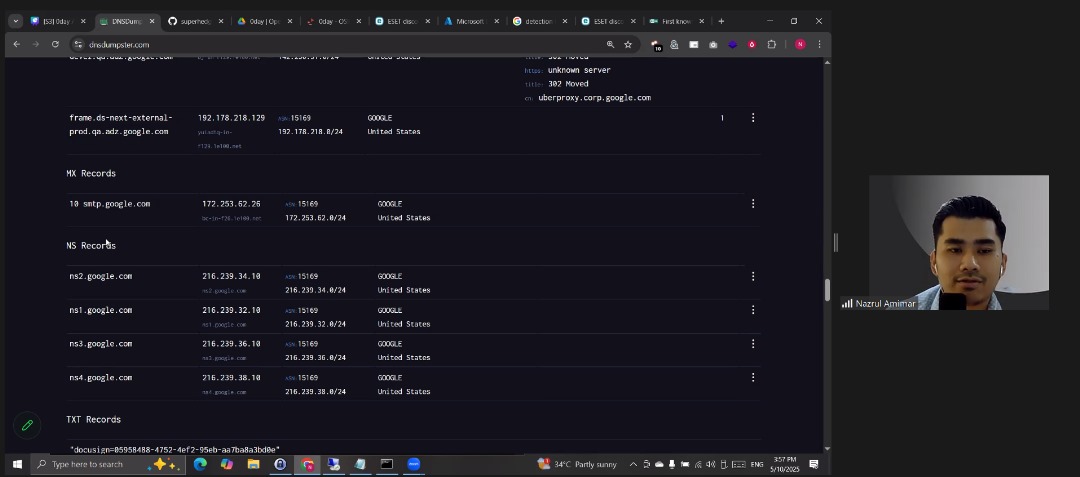Image resolution: width=1080 pixels, height=477 pixels.
Task: Open the browser Extensions puzzle icon
Action: point(771,44)
